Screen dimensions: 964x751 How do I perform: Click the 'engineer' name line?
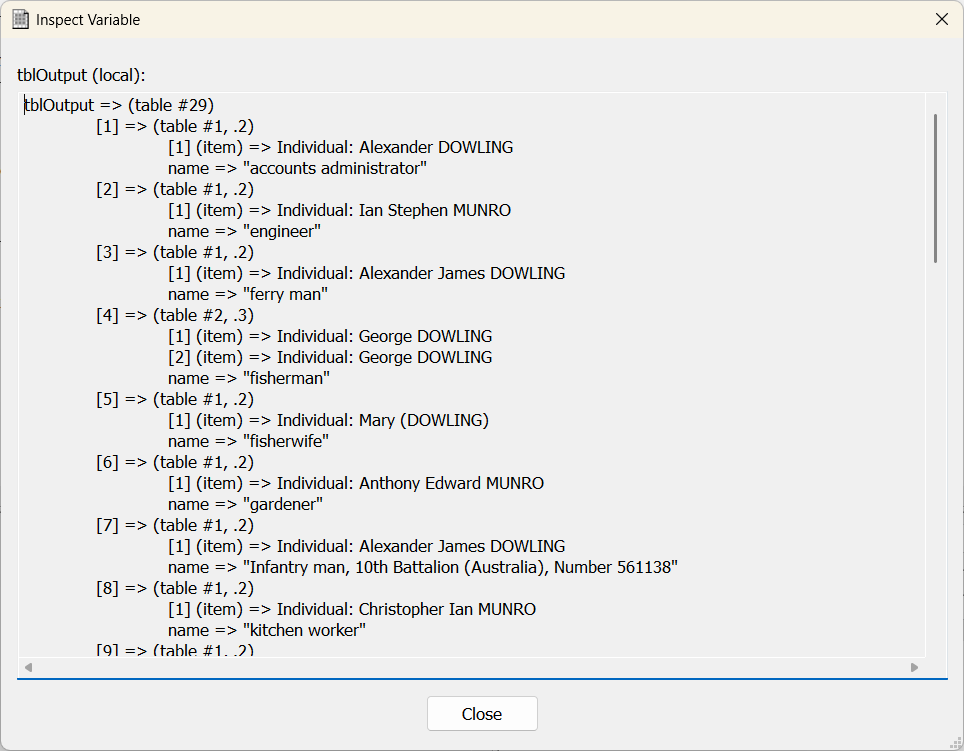(x=244, y=231)
